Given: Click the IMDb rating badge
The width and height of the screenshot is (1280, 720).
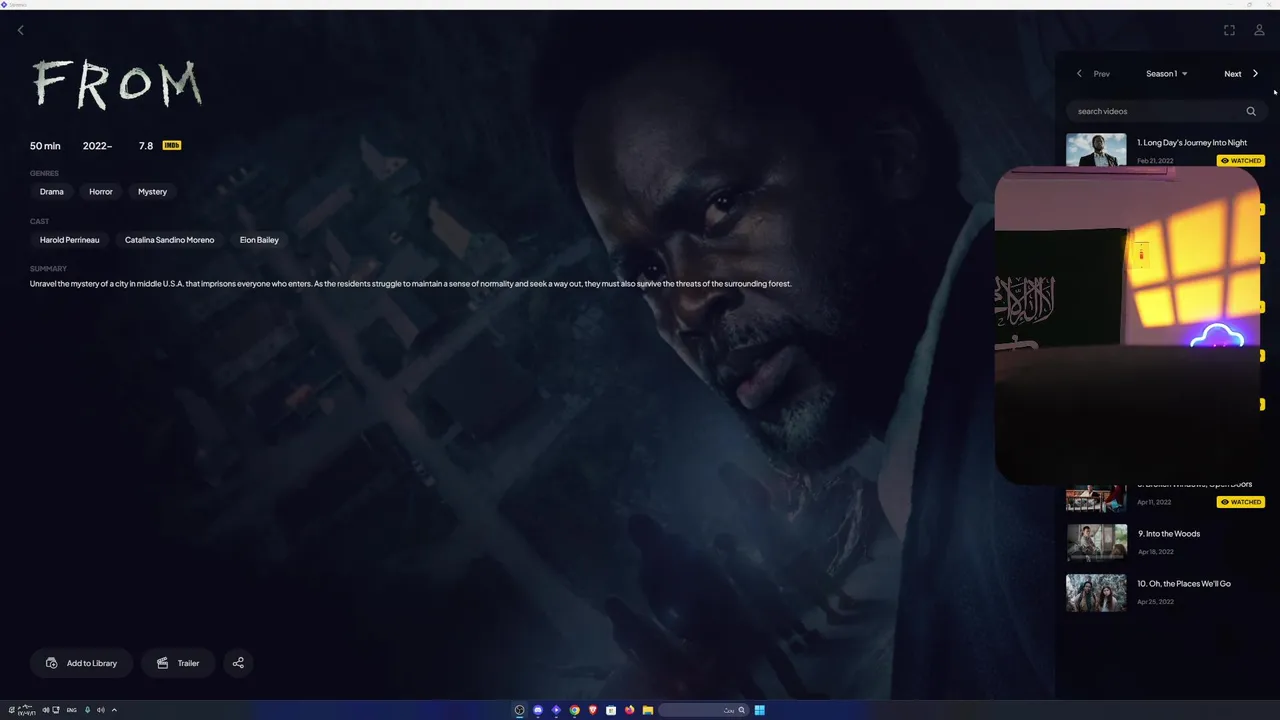Looking at the screenshot, I should [x=172, y=145].
